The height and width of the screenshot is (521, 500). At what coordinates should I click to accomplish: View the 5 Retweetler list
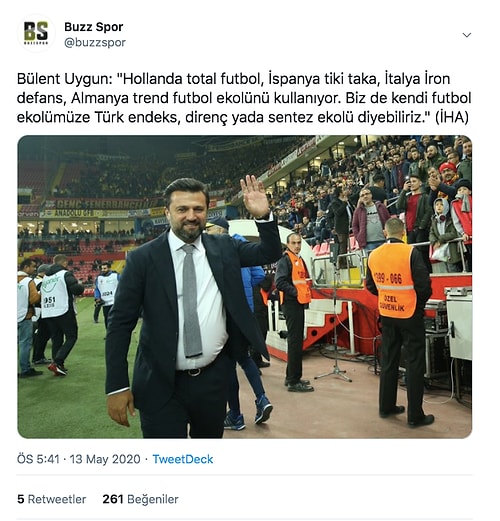52,499
